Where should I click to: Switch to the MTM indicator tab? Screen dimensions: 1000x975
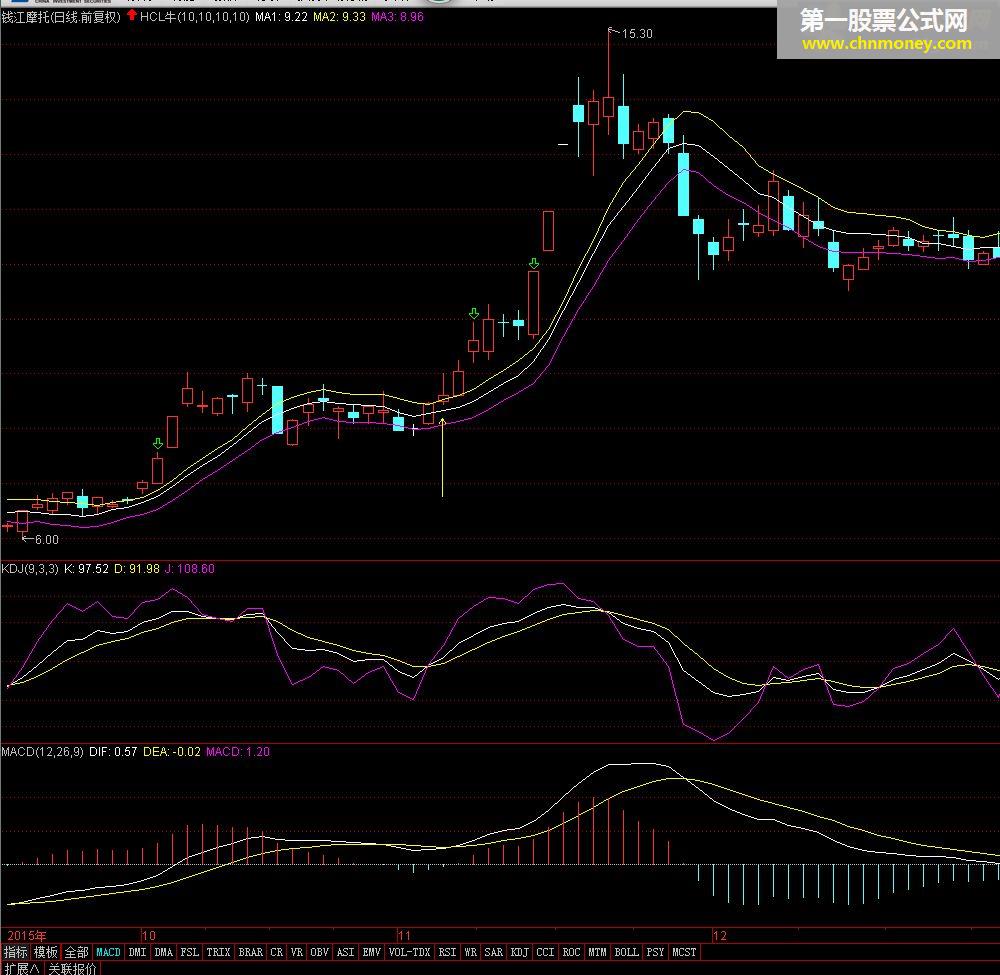[597, 952]
